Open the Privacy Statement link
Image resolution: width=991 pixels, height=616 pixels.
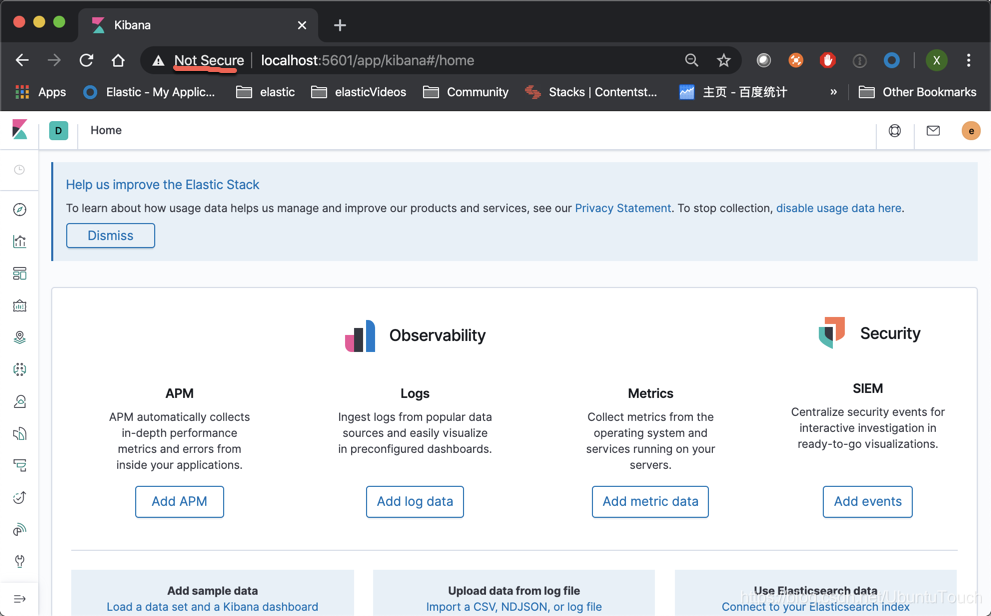tap(623, 208)
